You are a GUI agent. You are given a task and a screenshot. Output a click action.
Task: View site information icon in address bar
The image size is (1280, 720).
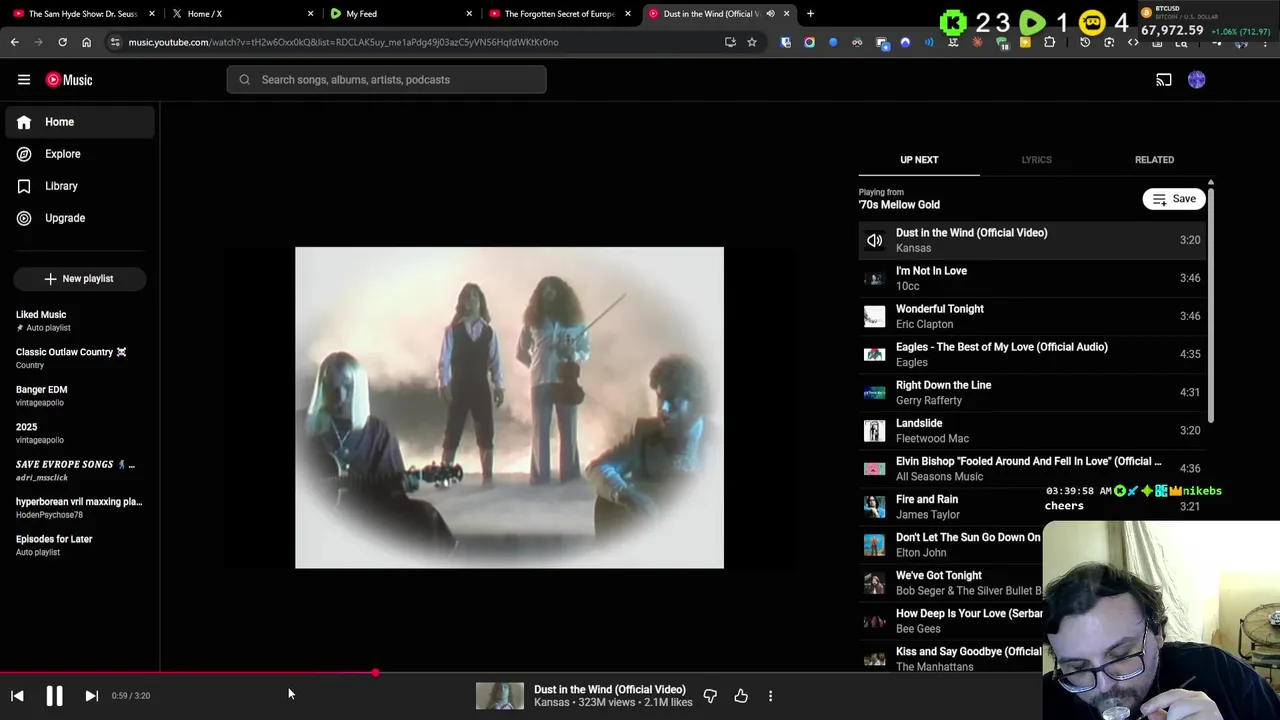click(x=115, y=42)
